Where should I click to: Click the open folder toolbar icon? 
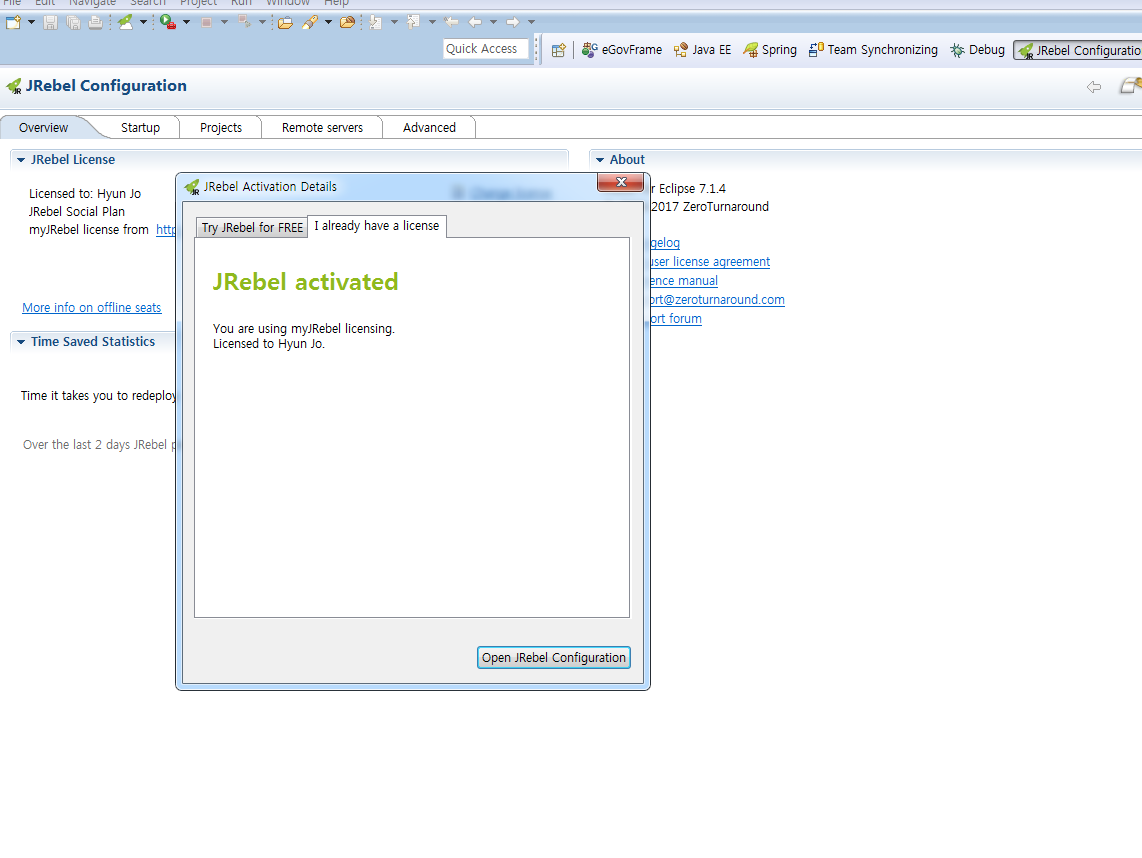click(286, 23)
